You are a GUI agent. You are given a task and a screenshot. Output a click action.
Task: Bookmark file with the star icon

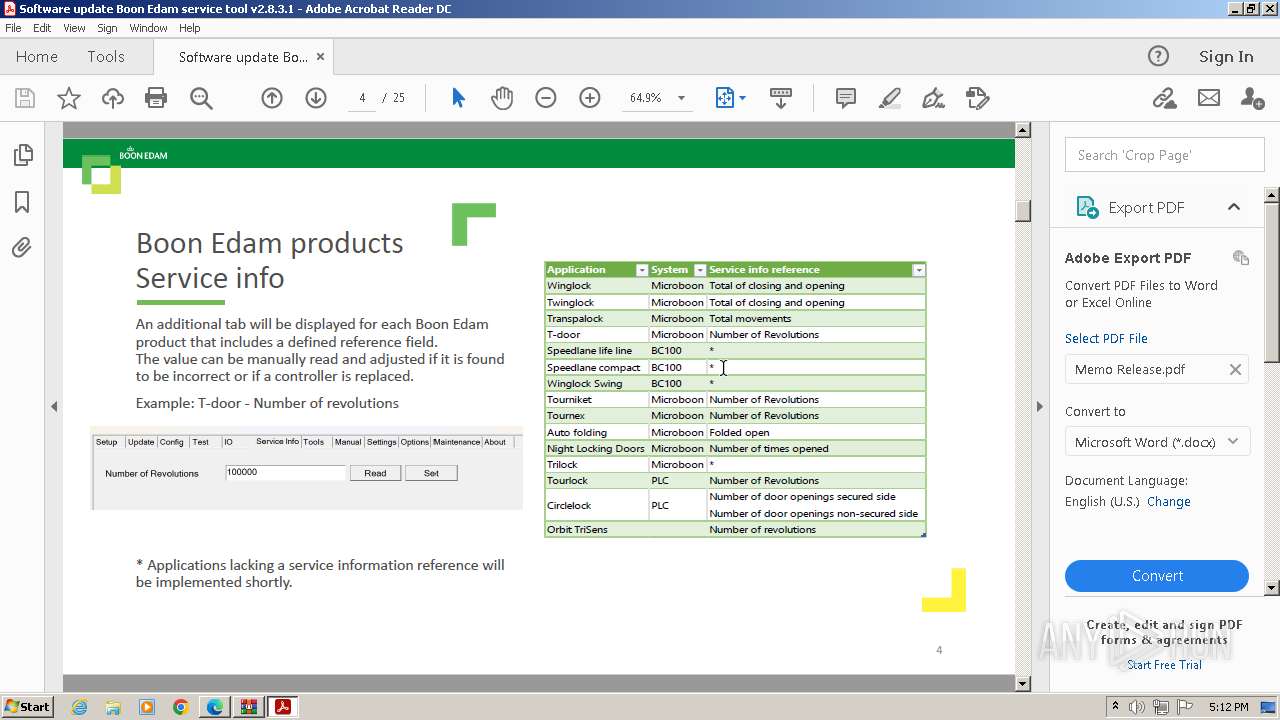69,98
